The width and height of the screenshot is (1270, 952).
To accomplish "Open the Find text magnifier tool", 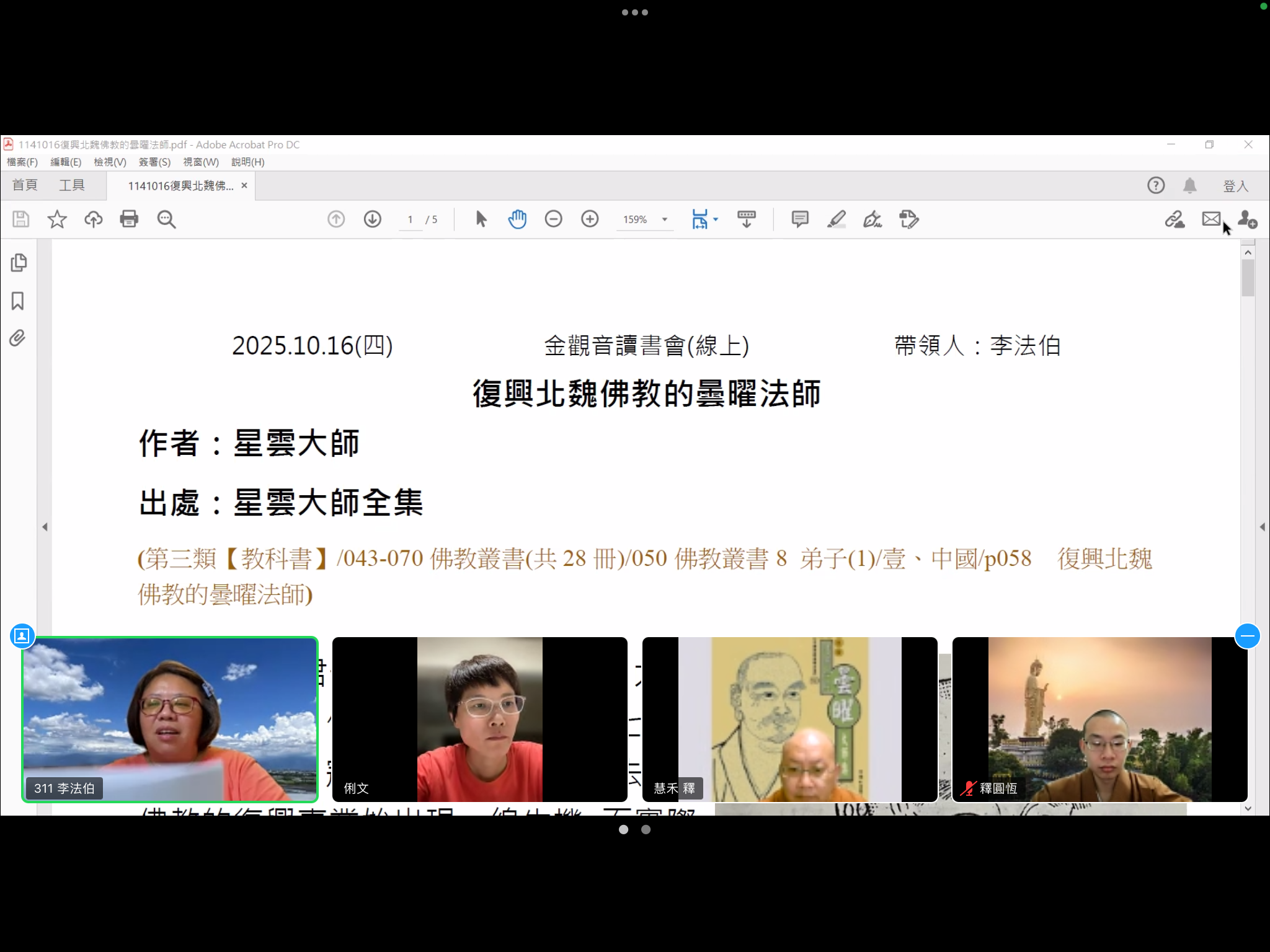I will coord(166,219).
